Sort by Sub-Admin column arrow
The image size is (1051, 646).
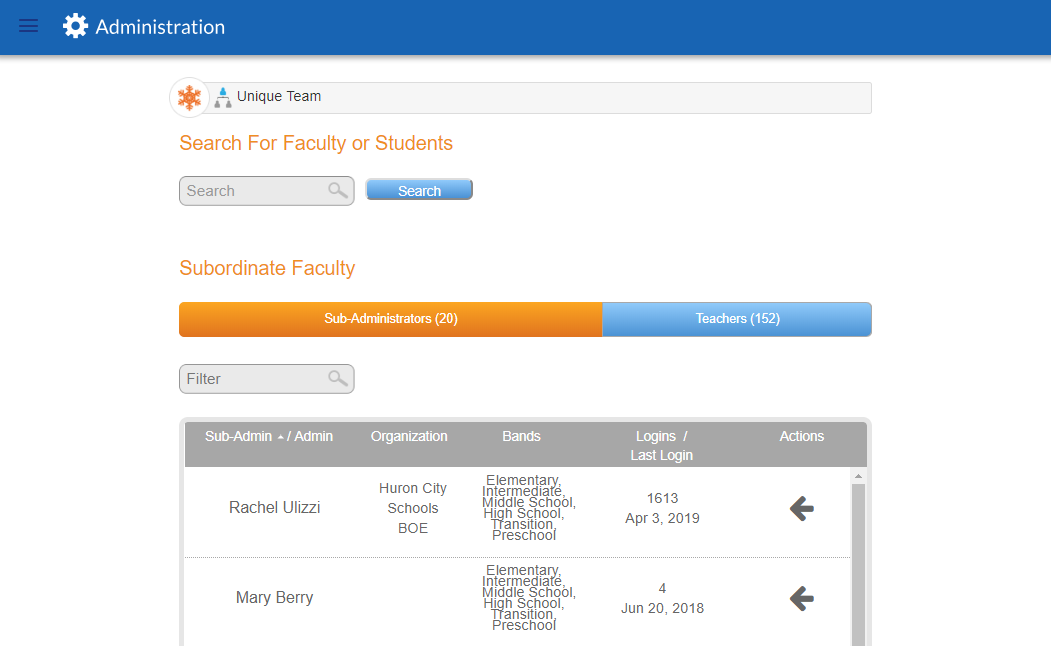(x=280, y=437)
